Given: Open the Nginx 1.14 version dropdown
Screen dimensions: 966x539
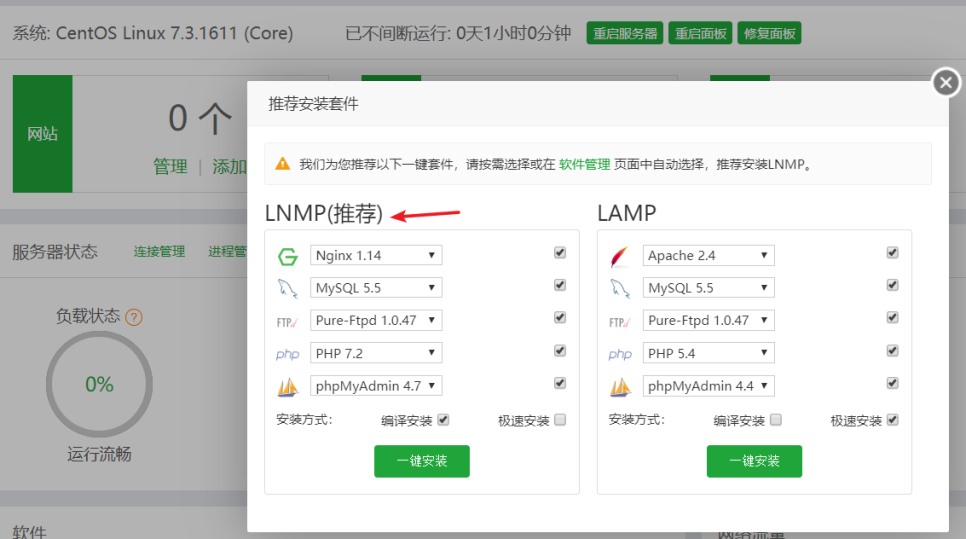Looking at the screenshot, I should [x=376, y=255].
